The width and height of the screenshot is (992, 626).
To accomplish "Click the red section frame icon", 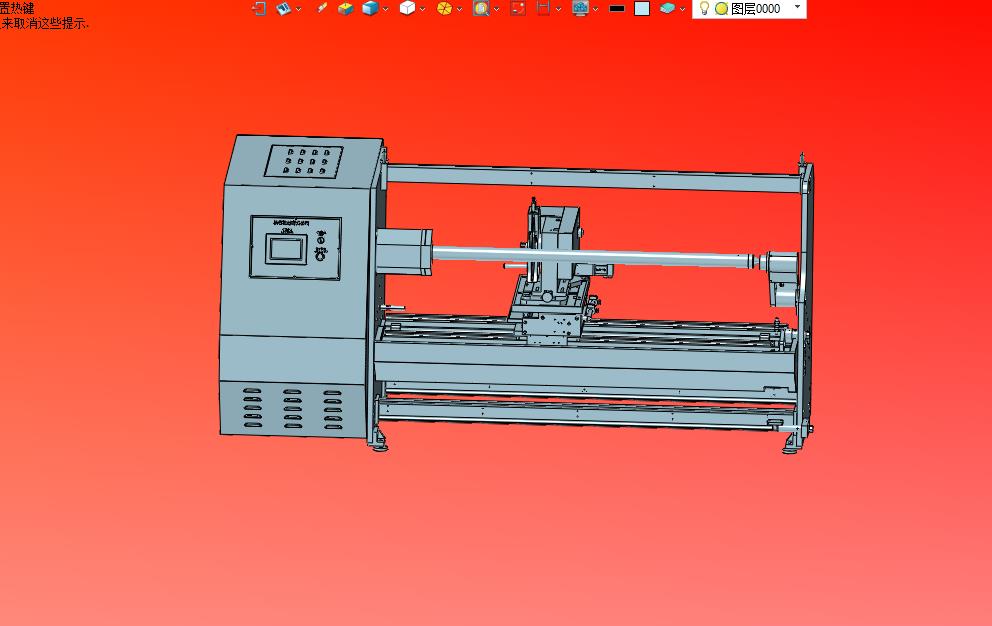I will click(x=543, y=8).
